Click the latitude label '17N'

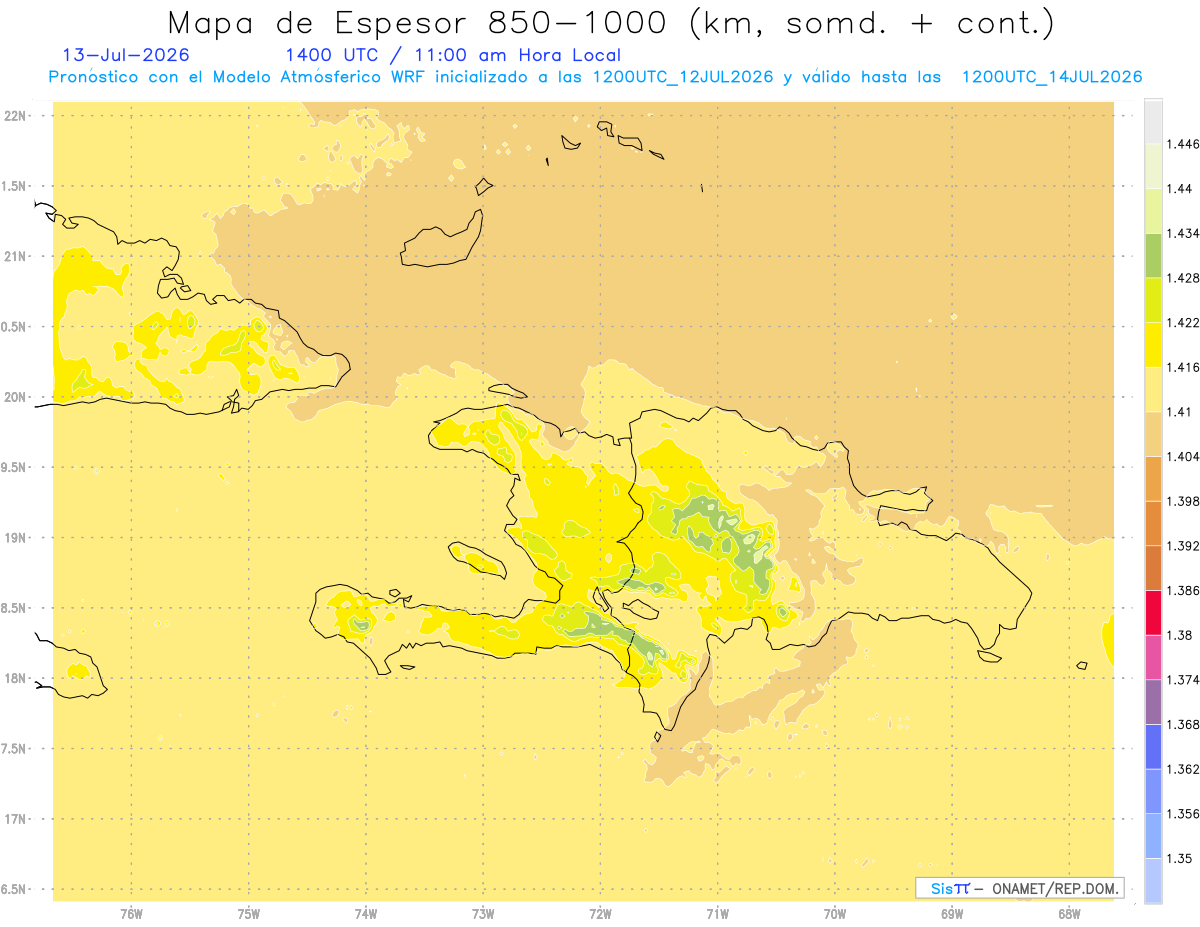click(x=16, y=819)
